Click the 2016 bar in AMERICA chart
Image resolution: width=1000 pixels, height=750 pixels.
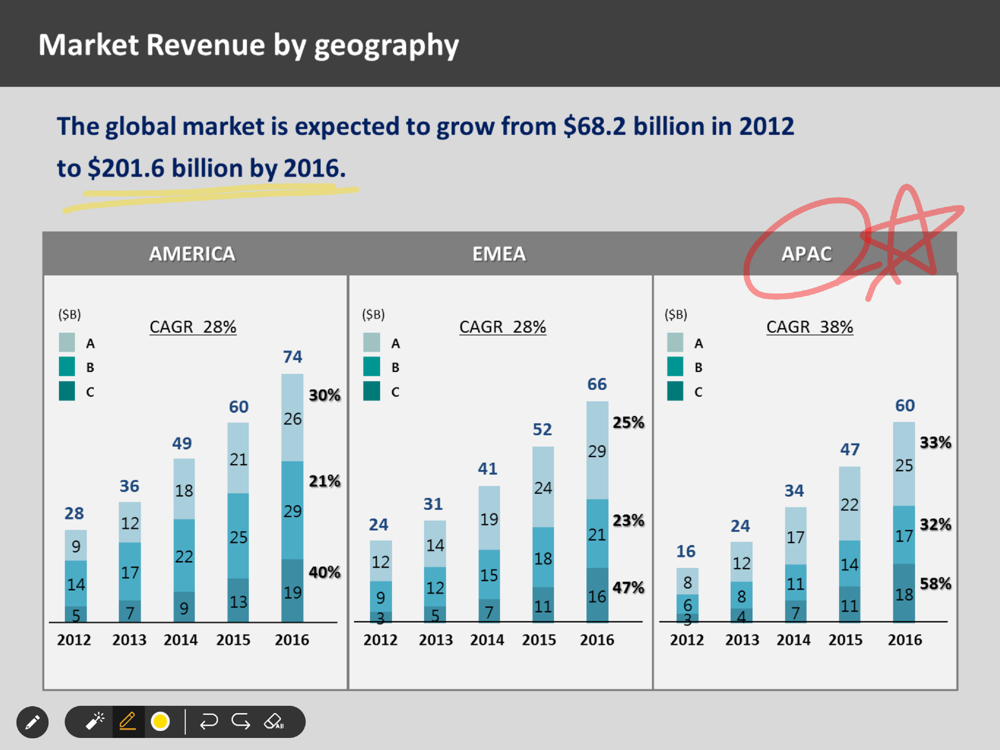pos(291,500)
